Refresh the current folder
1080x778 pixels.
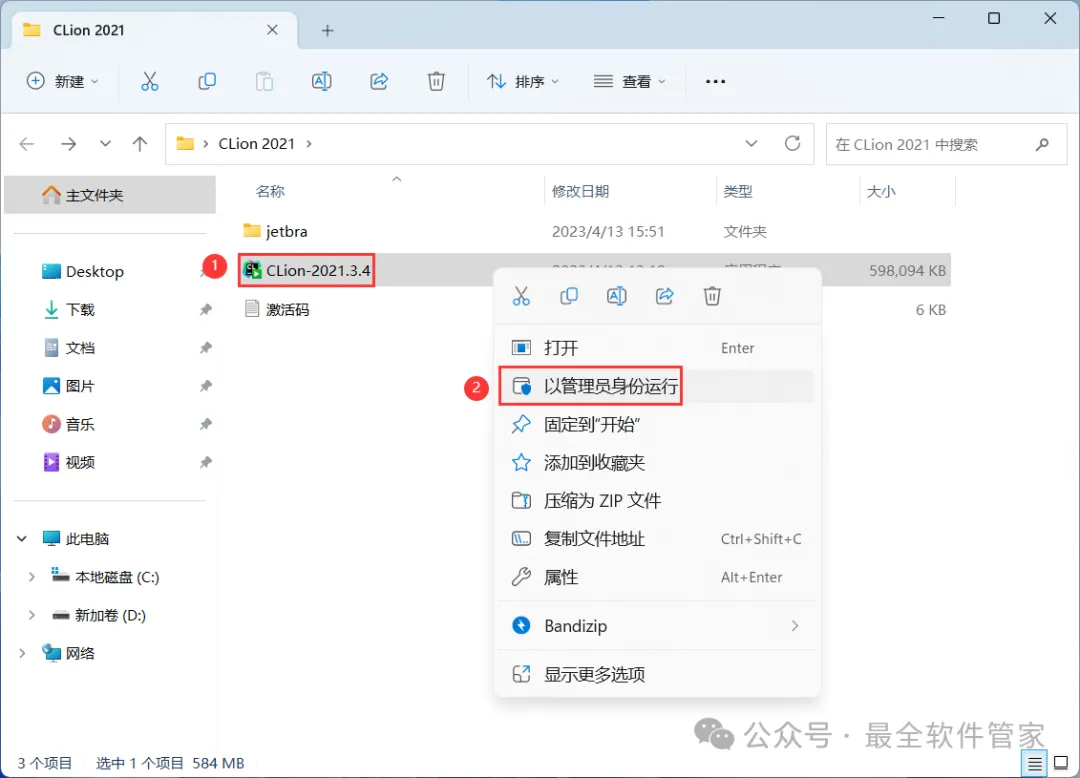793,143
